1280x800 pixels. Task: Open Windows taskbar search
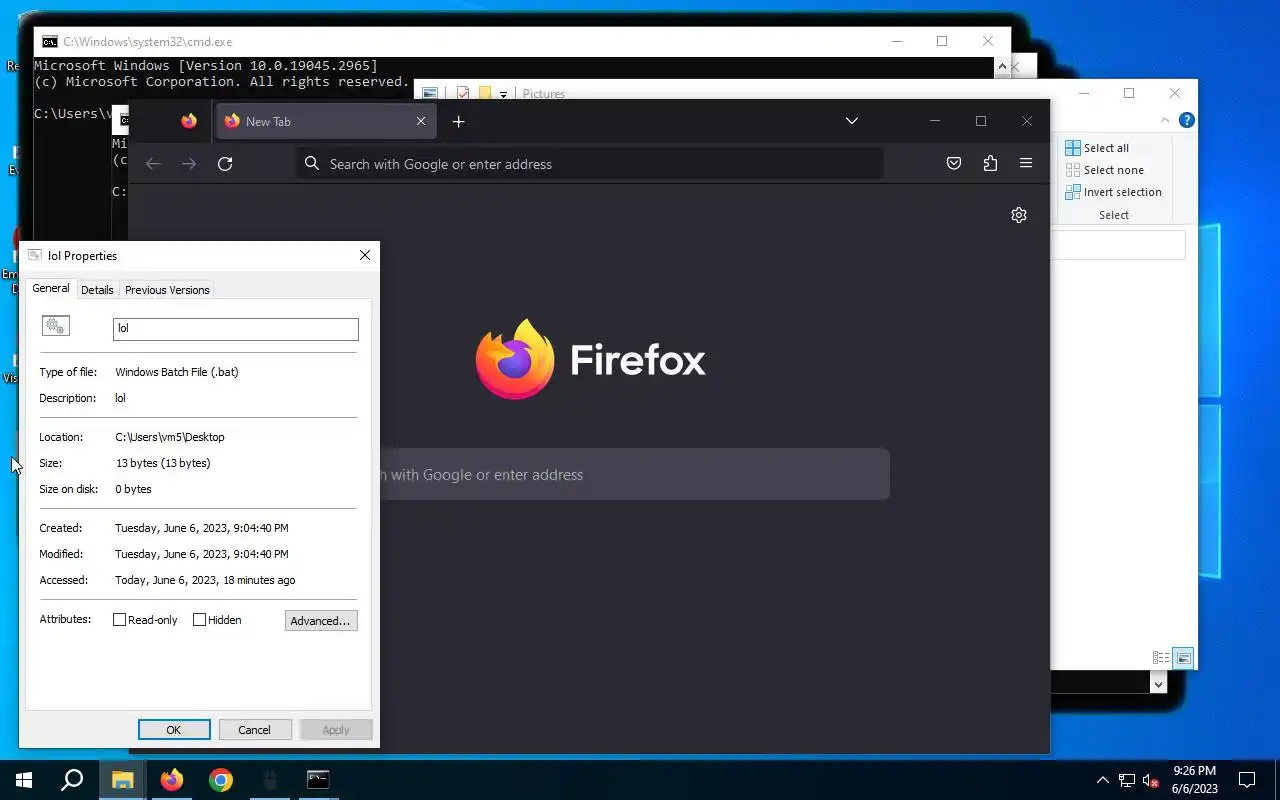(72, 780)
